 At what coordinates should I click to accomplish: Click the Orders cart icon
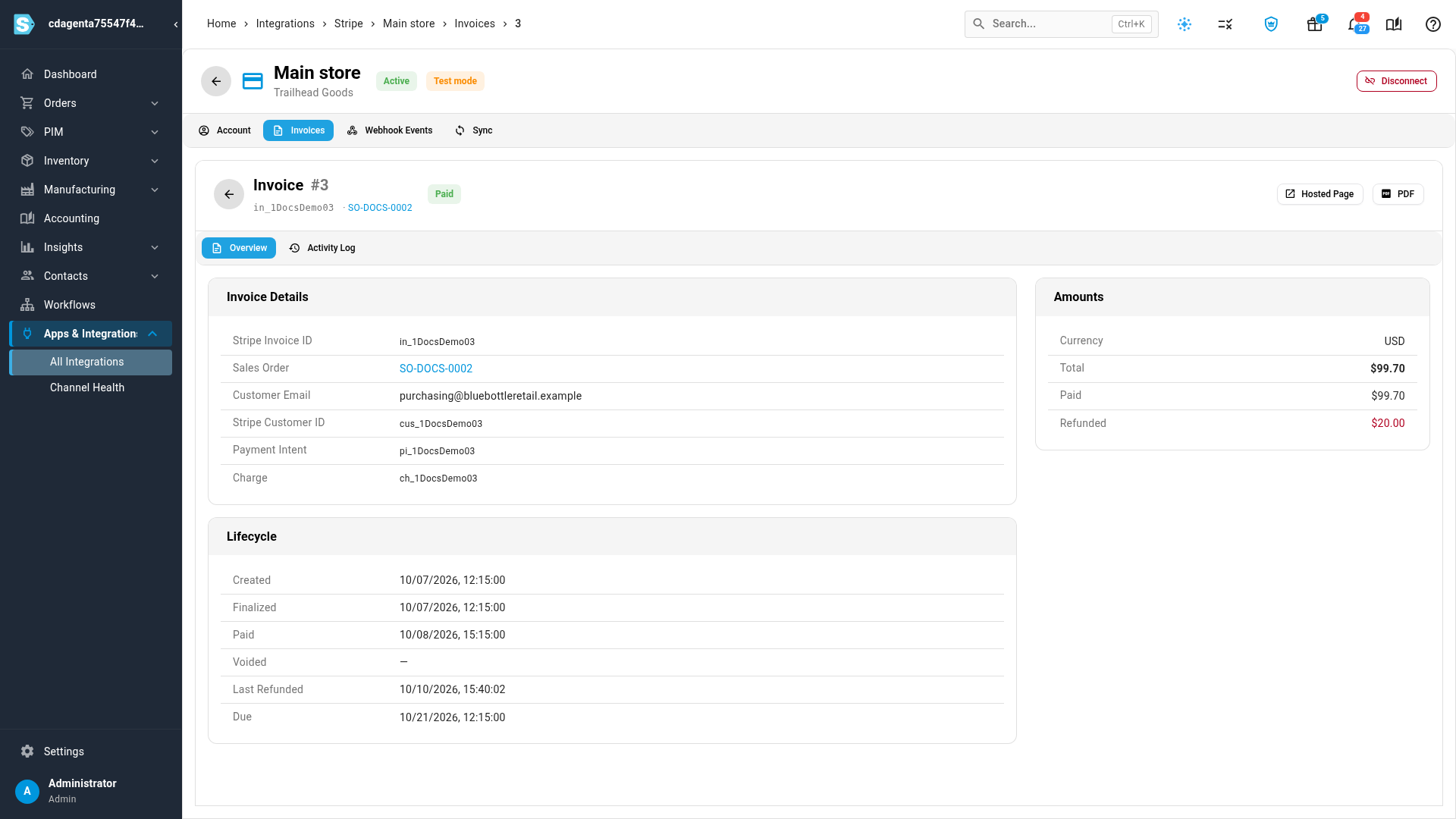click(x=27, y=103)
